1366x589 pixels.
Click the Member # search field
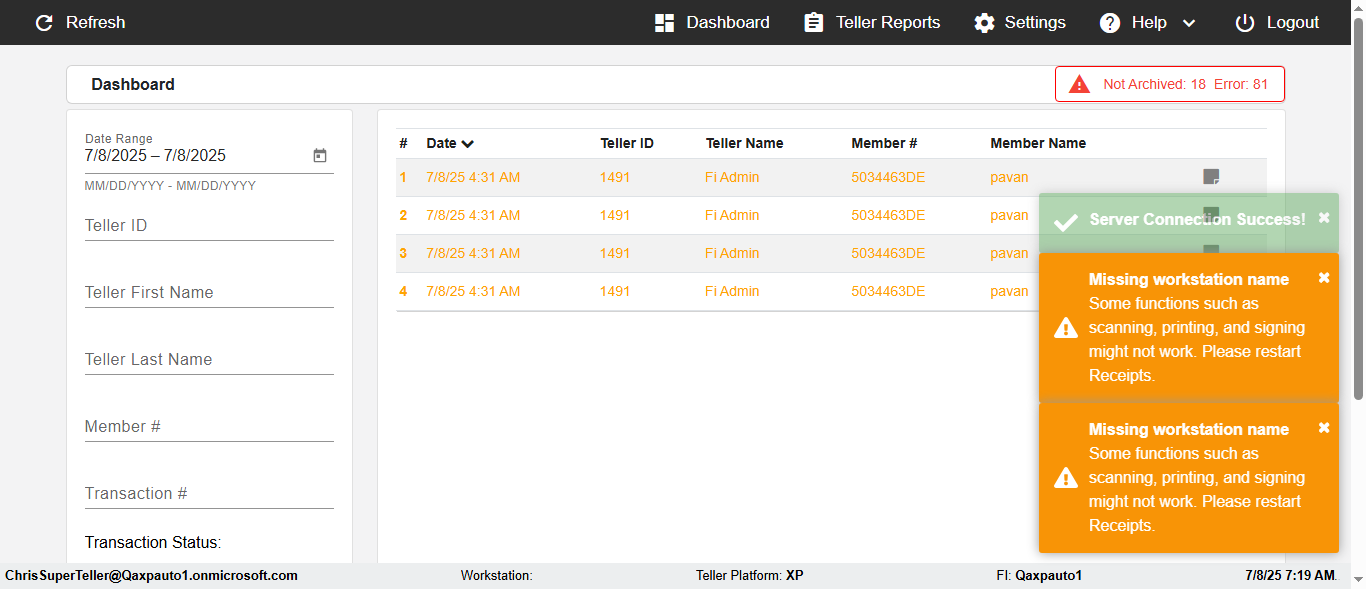[208, 427]
